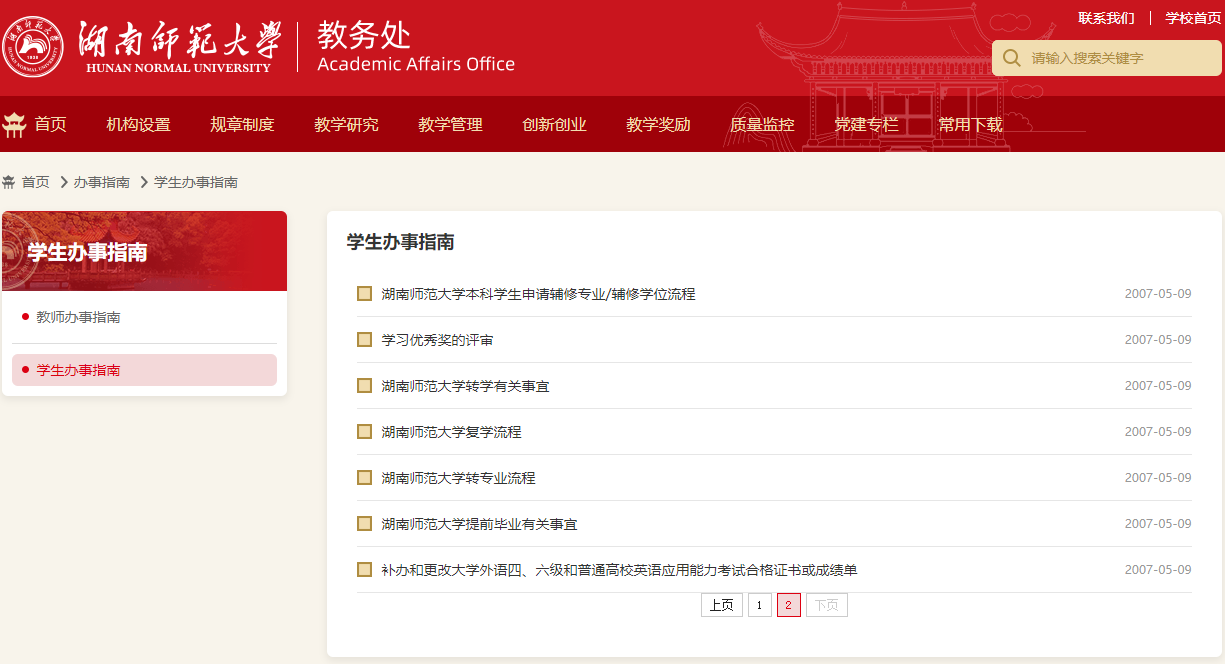Focus the search keyword input field
This screenshot has width=1225, height=664.
click(1120, 58)
